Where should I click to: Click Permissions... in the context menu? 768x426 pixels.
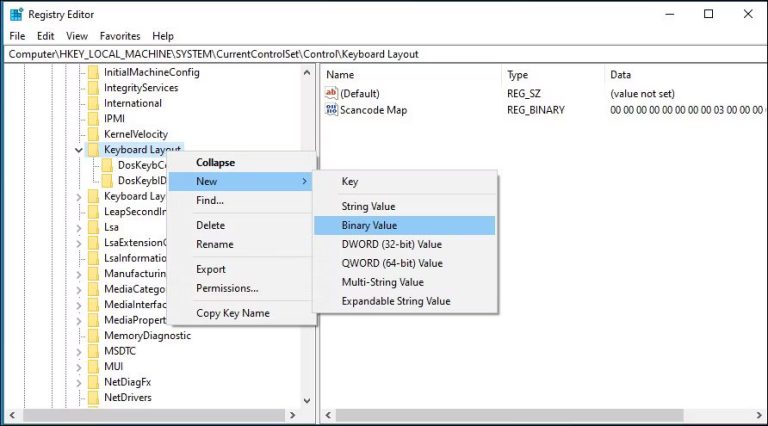click(227, 288)
